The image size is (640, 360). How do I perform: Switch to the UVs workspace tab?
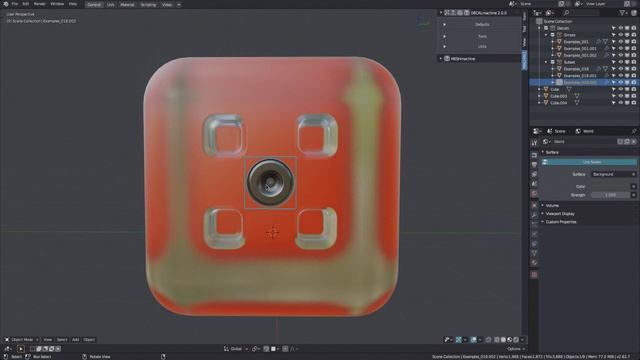(111, 4)
